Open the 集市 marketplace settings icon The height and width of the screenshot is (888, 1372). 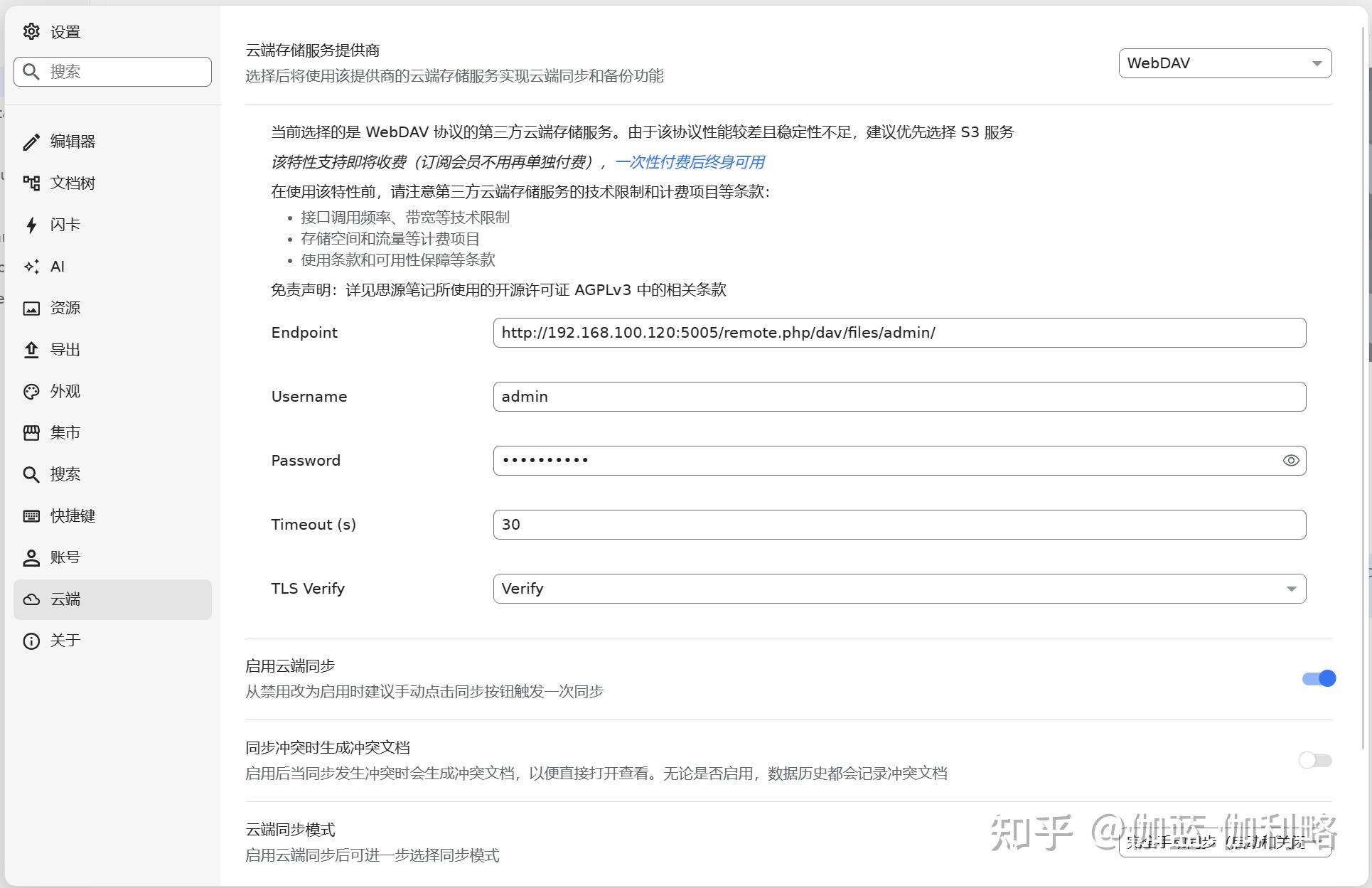click(31, 432)
